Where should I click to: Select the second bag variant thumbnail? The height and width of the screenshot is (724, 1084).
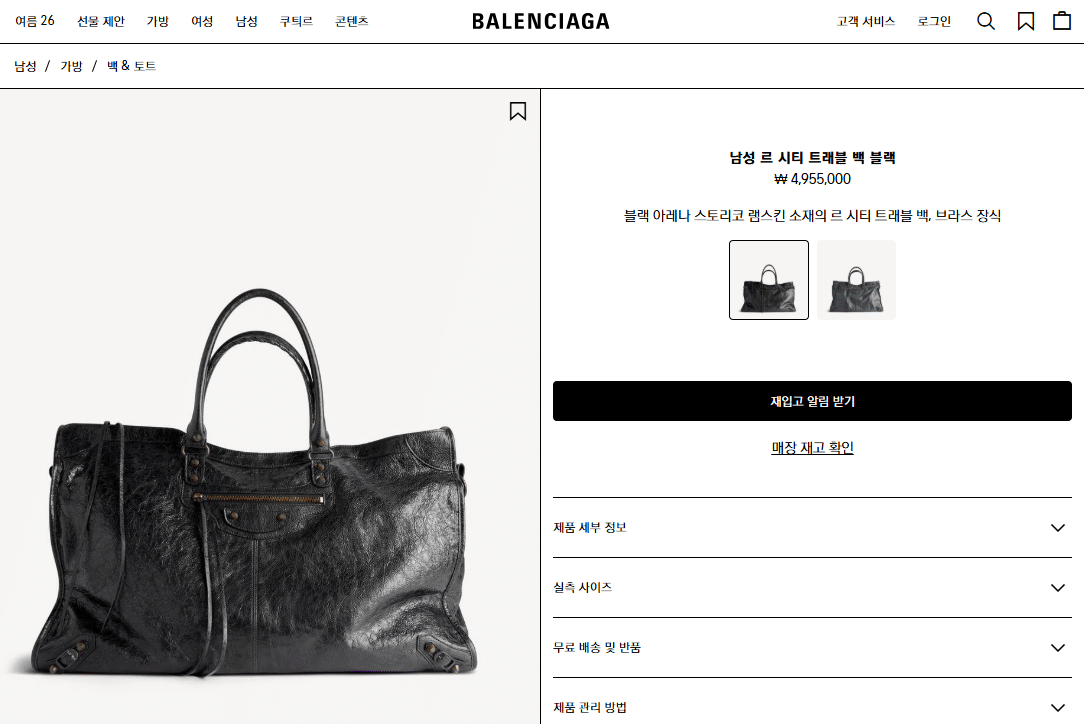[857, 280]
